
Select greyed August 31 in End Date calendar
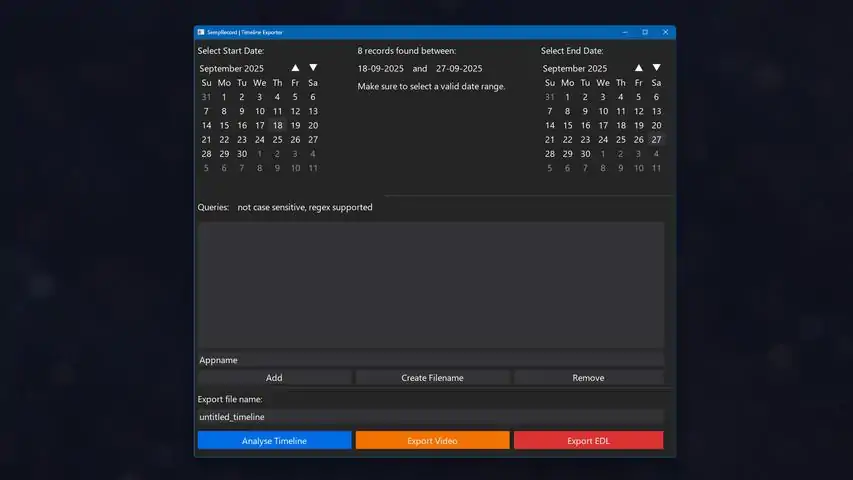[550, 97]
